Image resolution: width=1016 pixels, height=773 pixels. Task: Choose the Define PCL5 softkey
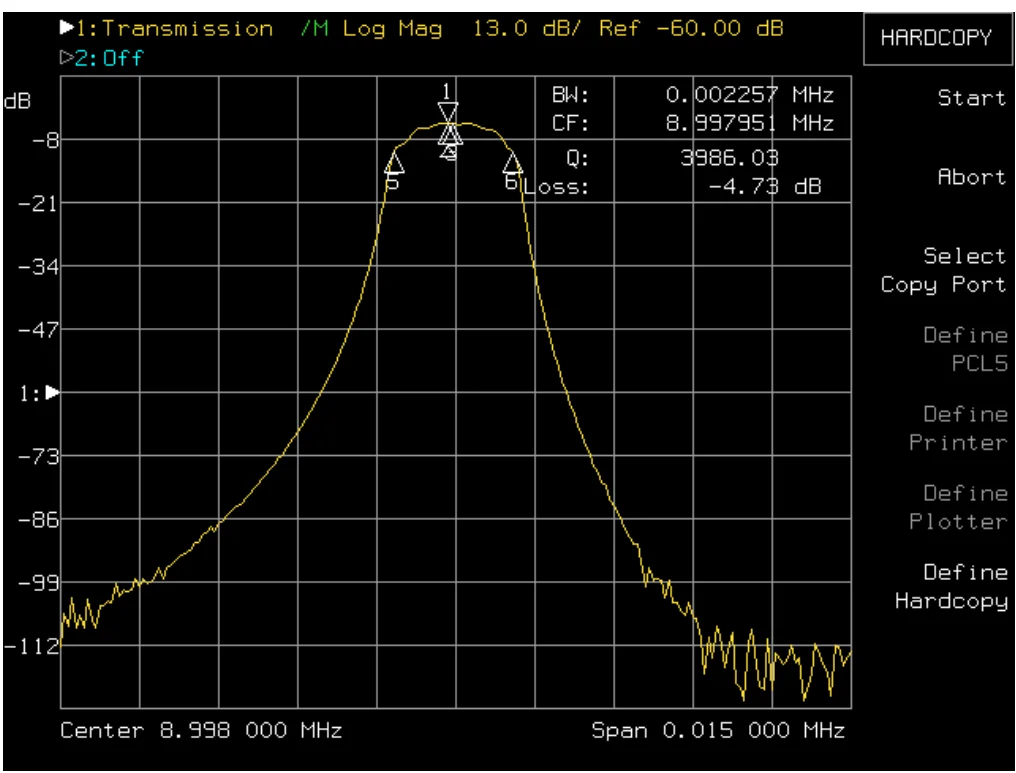(965, 349)
